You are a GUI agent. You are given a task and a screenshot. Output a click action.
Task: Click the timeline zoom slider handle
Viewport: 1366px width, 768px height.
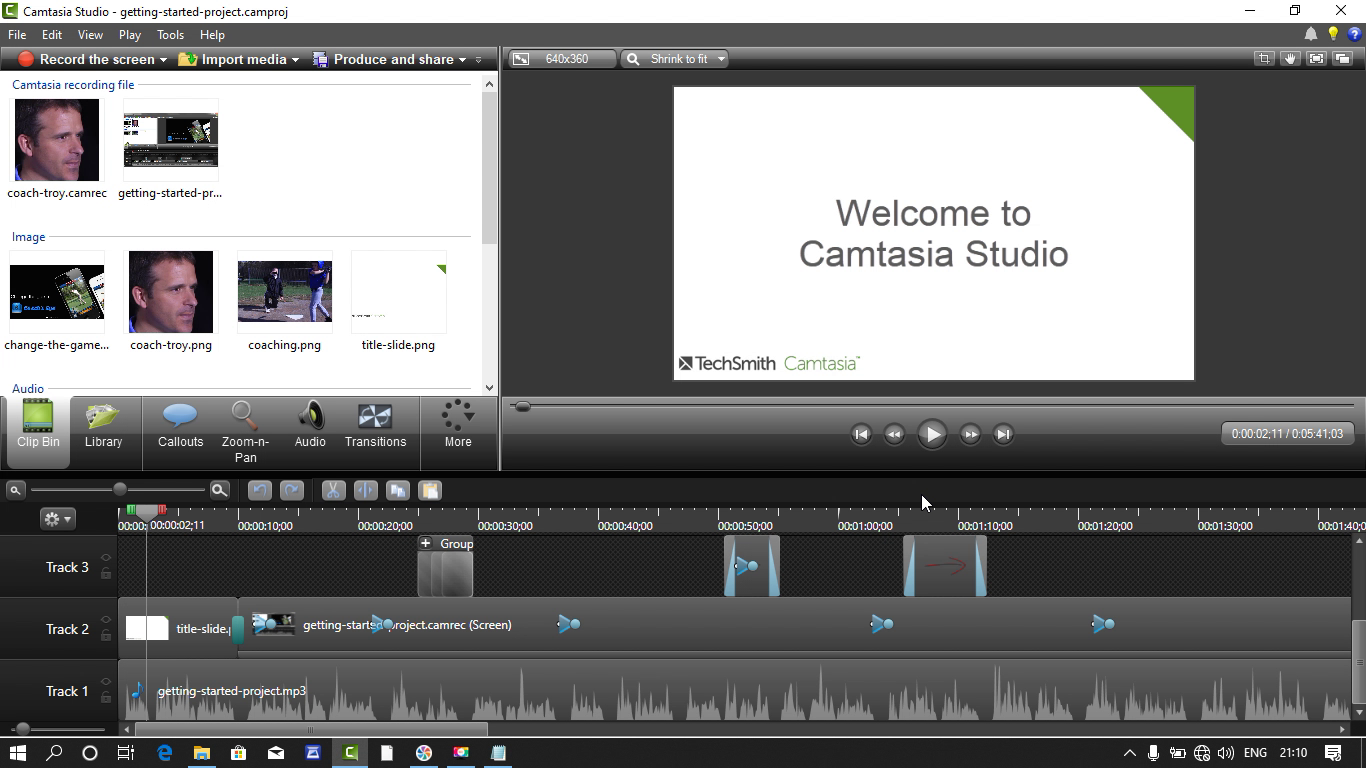tap(120, 489)
